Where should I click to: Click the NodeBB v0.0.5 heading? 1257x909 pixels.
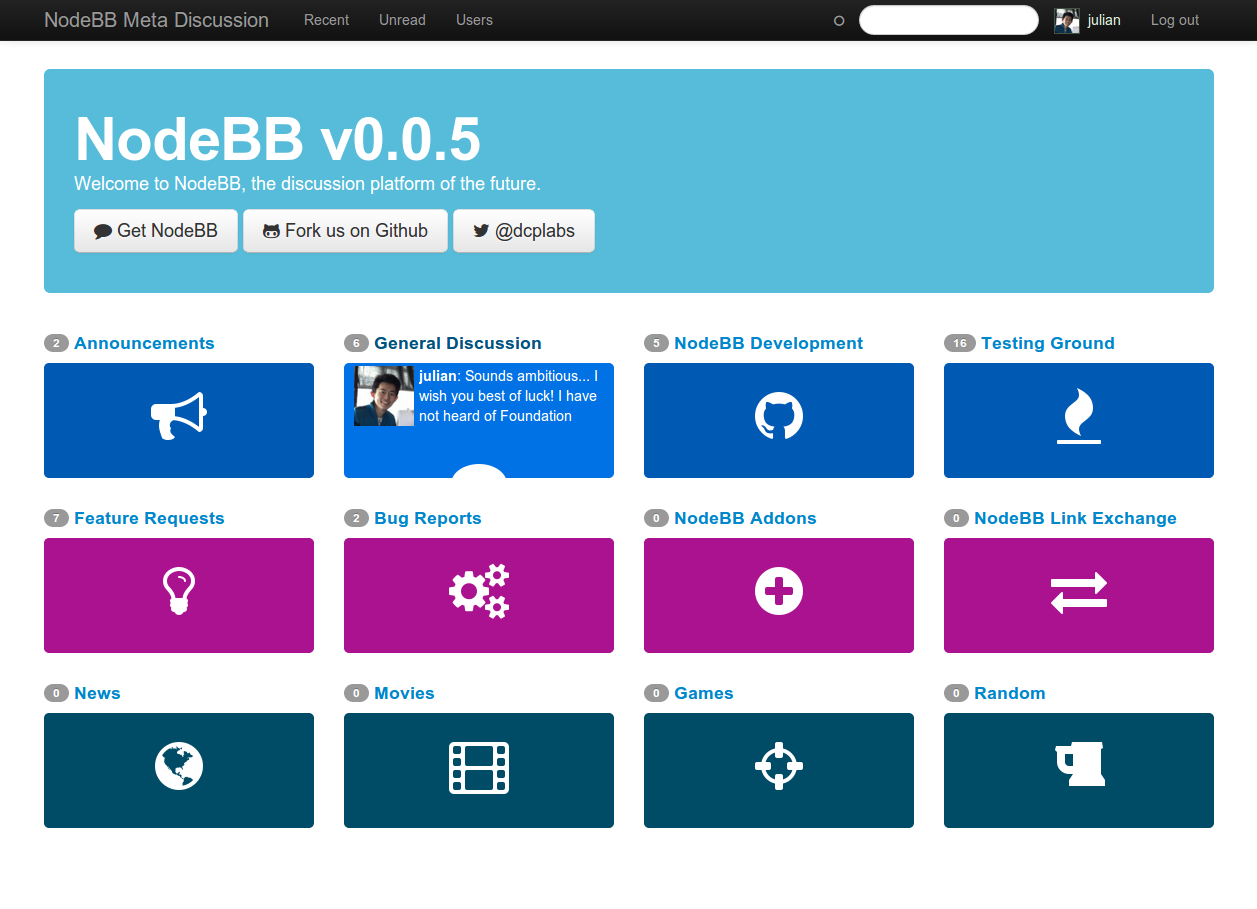[278, 138]
